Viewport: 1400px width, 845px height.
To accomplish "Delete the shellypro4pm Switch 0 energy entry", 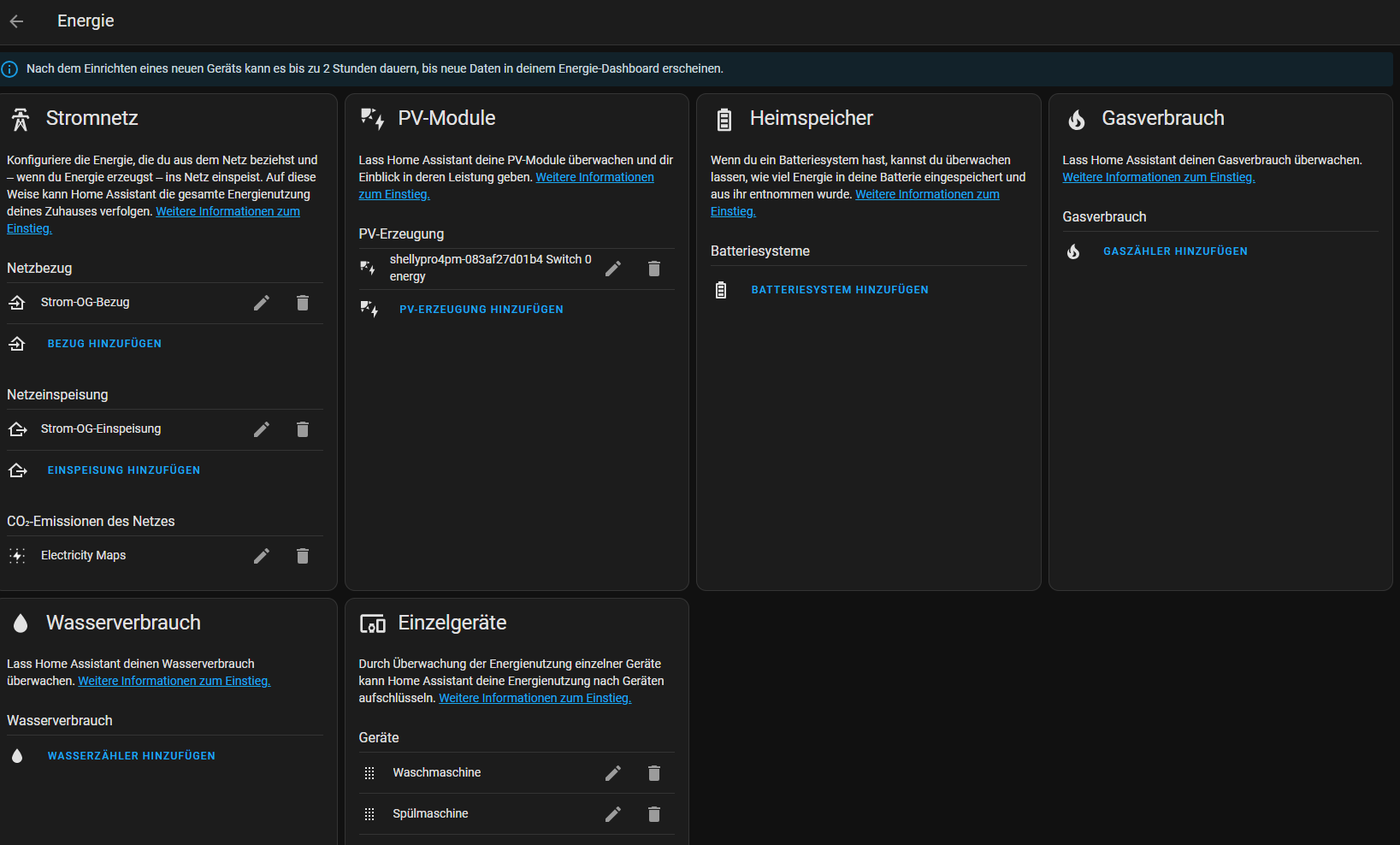I will [654, 269].
